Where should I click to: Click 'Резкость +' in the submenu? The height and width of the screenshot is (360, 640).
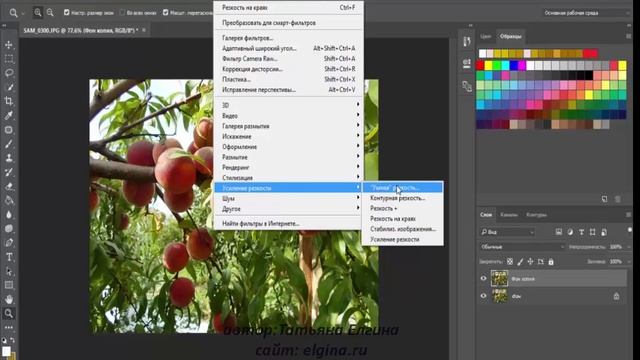point(402,208)
